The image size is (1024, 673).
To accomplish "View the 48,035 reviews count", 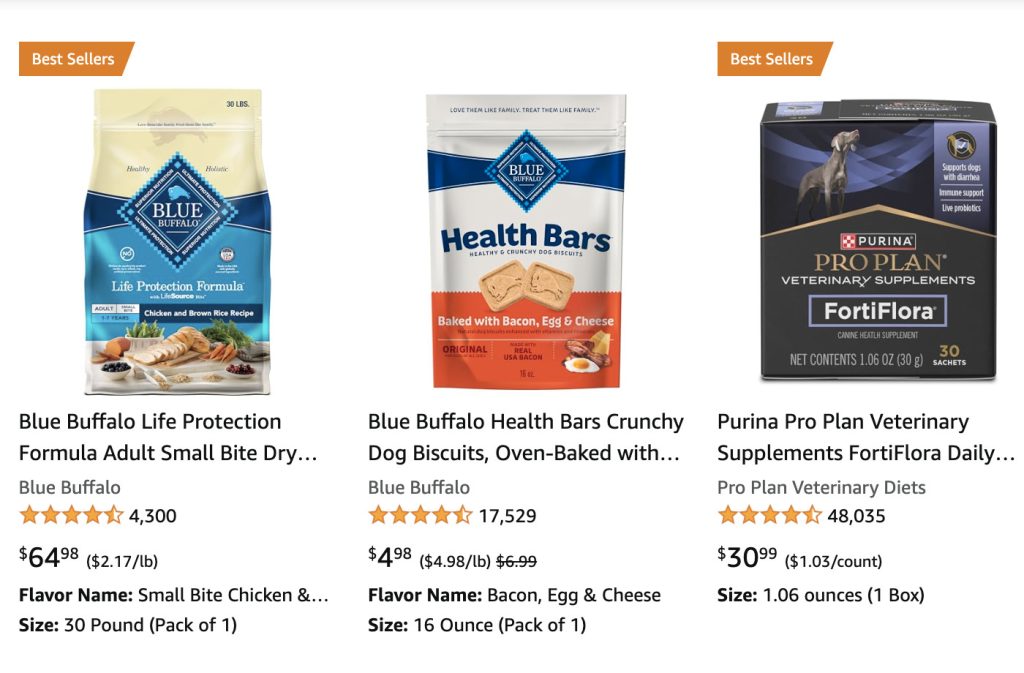I will click(x=856, y=516).
